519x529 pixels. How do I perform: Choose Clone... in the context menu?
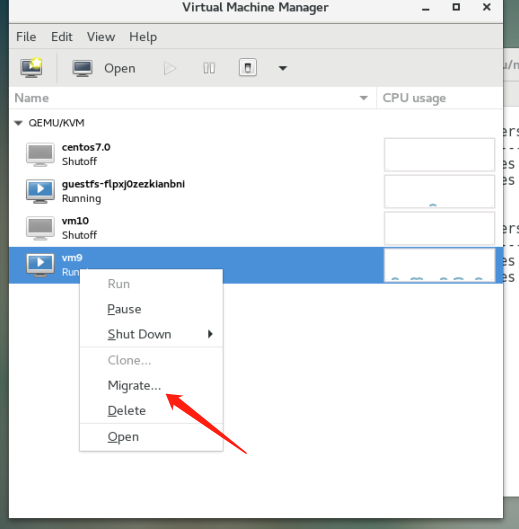tap(151, 360)
